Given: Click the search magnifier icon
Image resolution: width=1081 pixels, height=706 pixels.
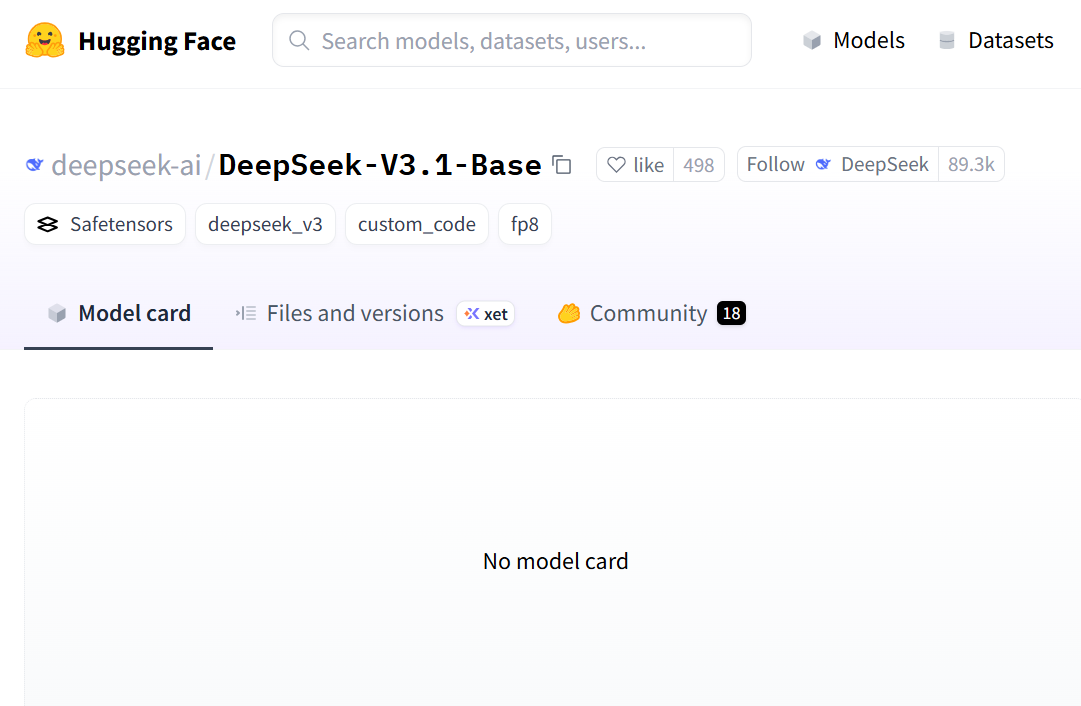Looking at the screenshot, I should (299, 41).
